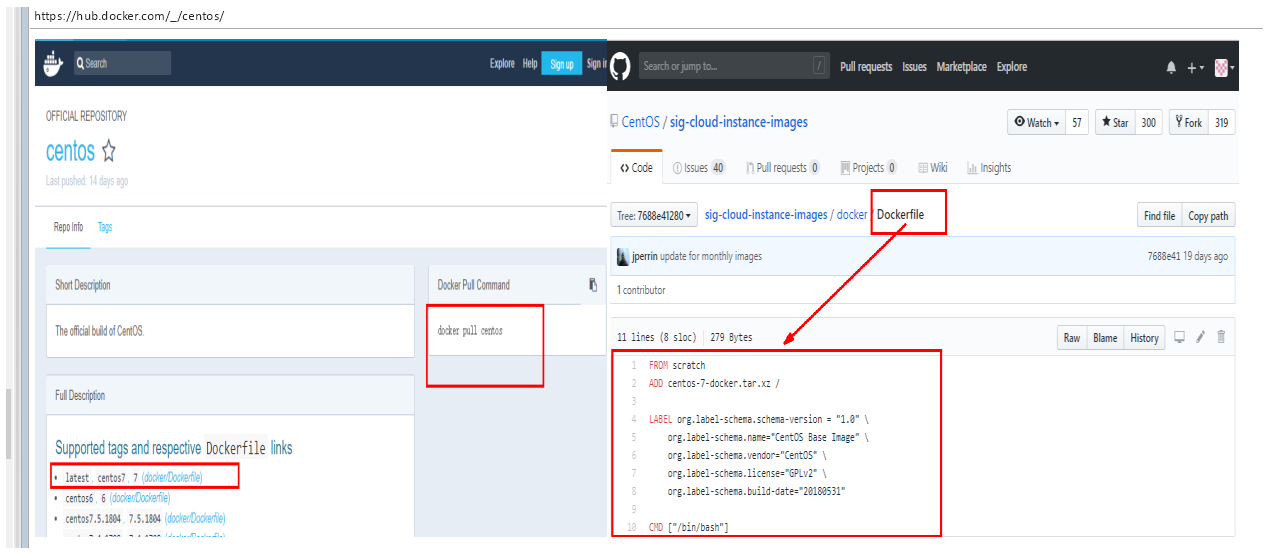The width and height of the screenshot is (1267, 553).
Task: Open the plus create-new dropdown
Action: [1195, 67]
